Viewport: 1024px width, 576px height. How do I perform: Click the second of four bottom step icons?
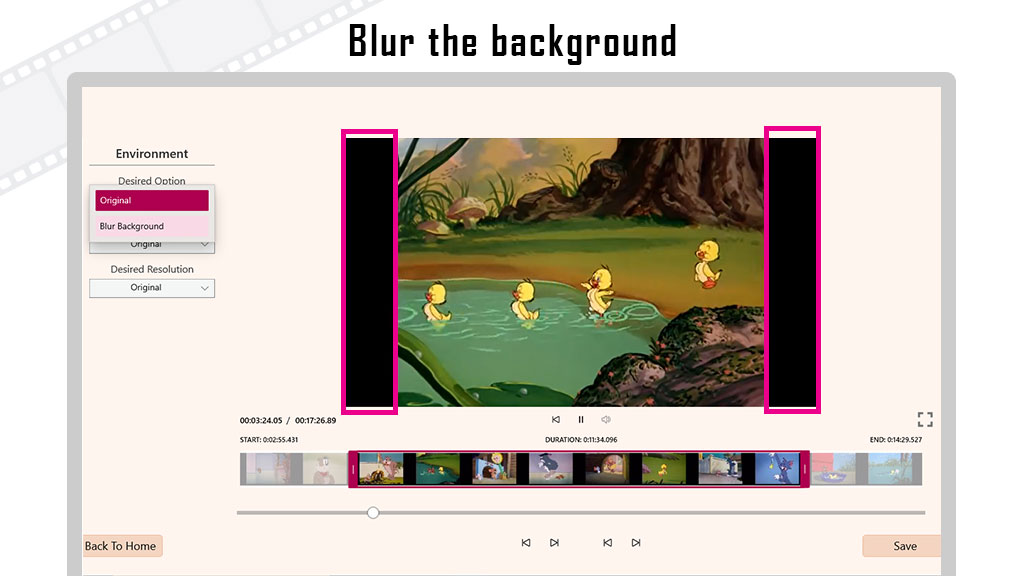(554, 543)
